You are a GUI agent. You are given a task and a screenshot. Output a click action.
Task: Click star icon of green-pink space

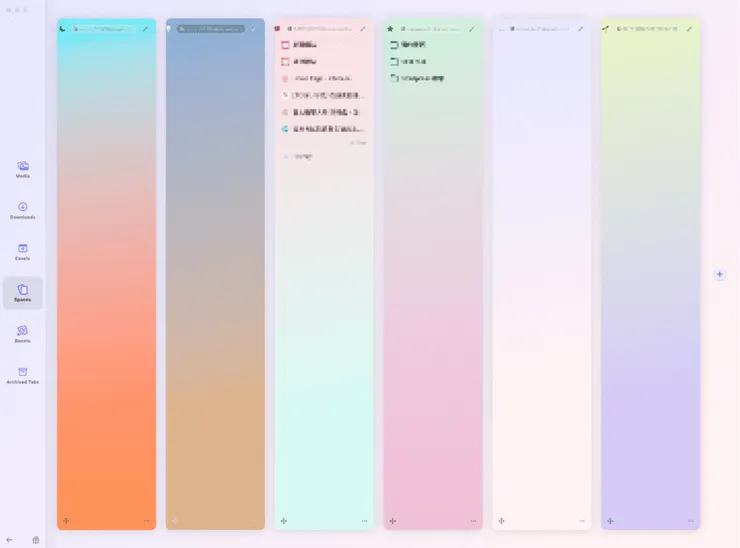[x=390, y=29]
